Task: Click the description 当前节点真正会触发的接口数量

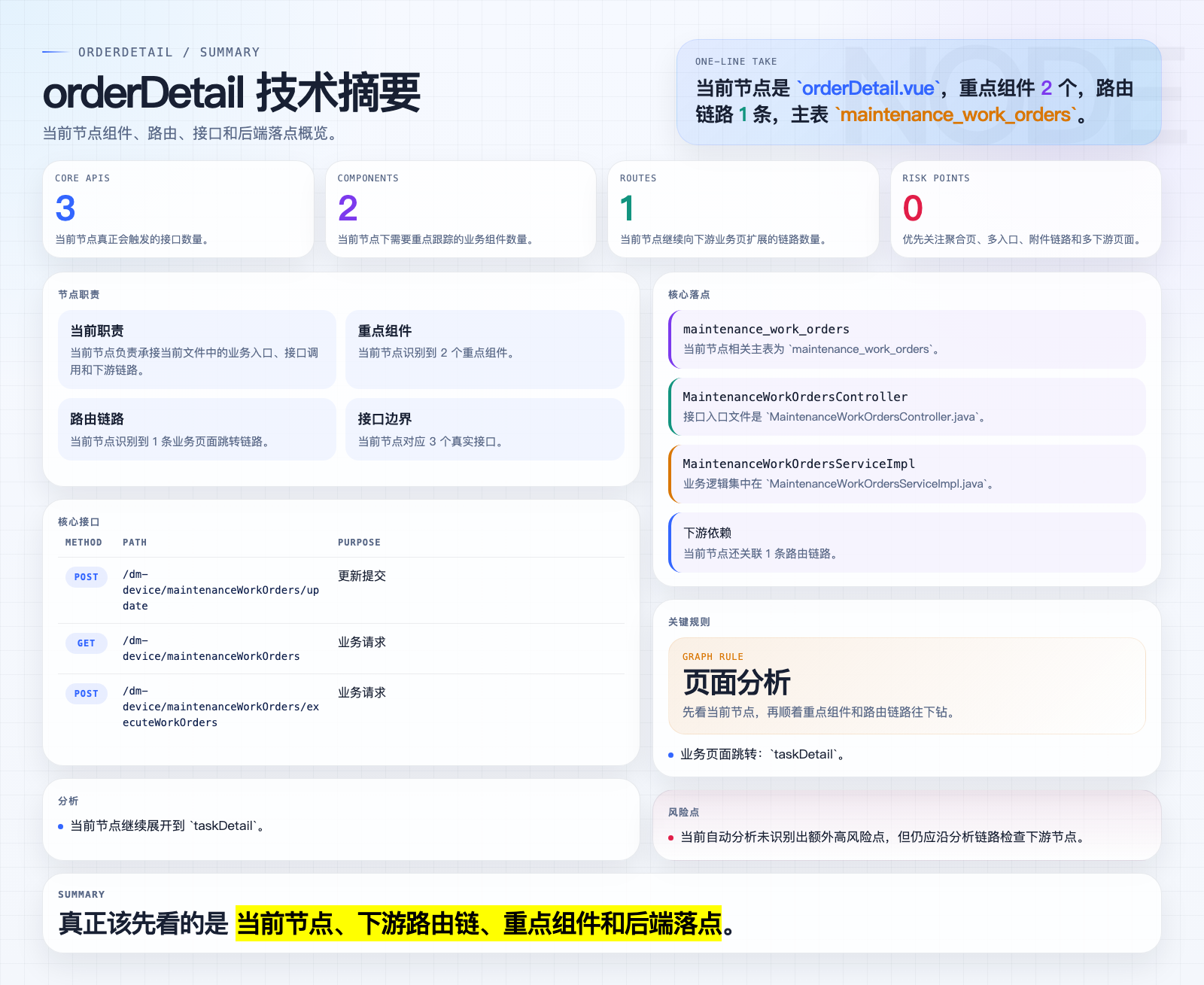Action: 134,239
